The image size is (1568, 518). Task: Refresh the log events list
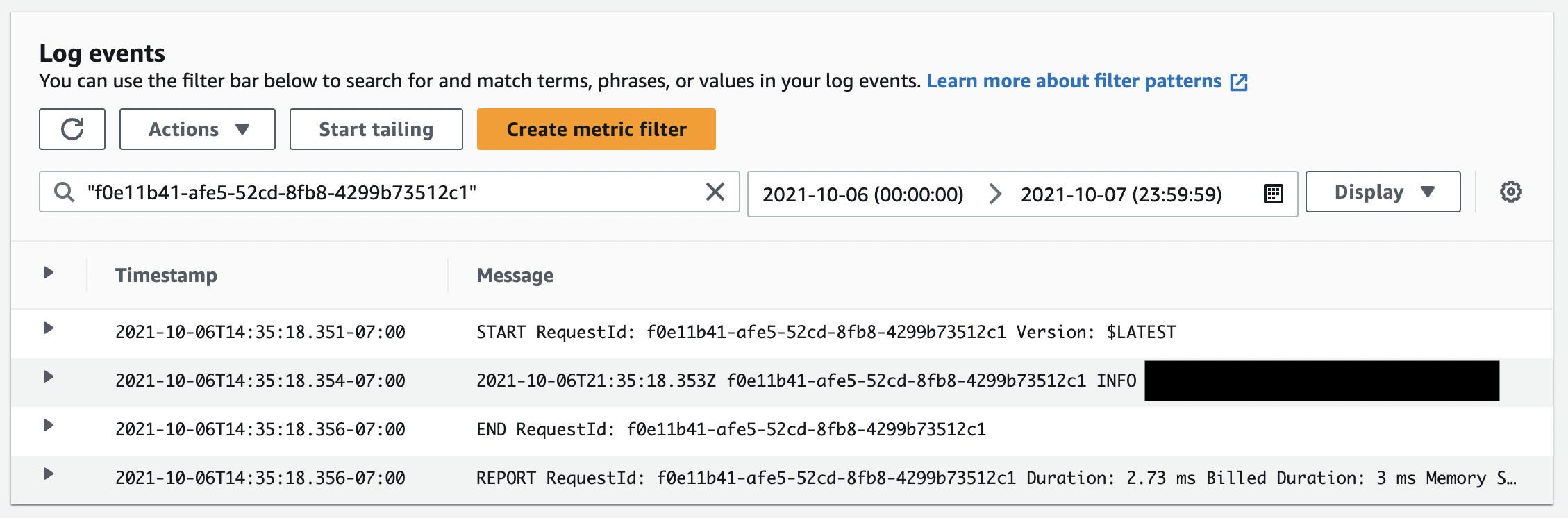point(72,129)
